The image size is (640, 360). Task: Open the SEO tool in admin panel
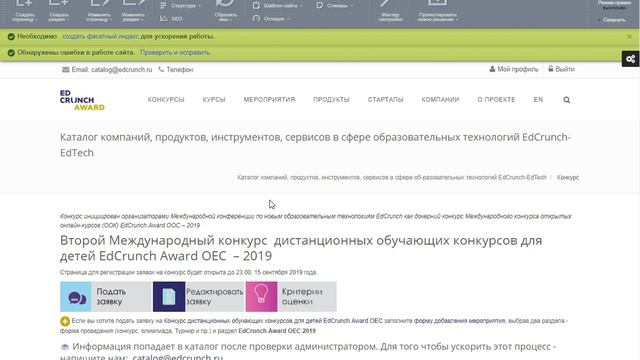pyautogui.click(x=171, y=18)
